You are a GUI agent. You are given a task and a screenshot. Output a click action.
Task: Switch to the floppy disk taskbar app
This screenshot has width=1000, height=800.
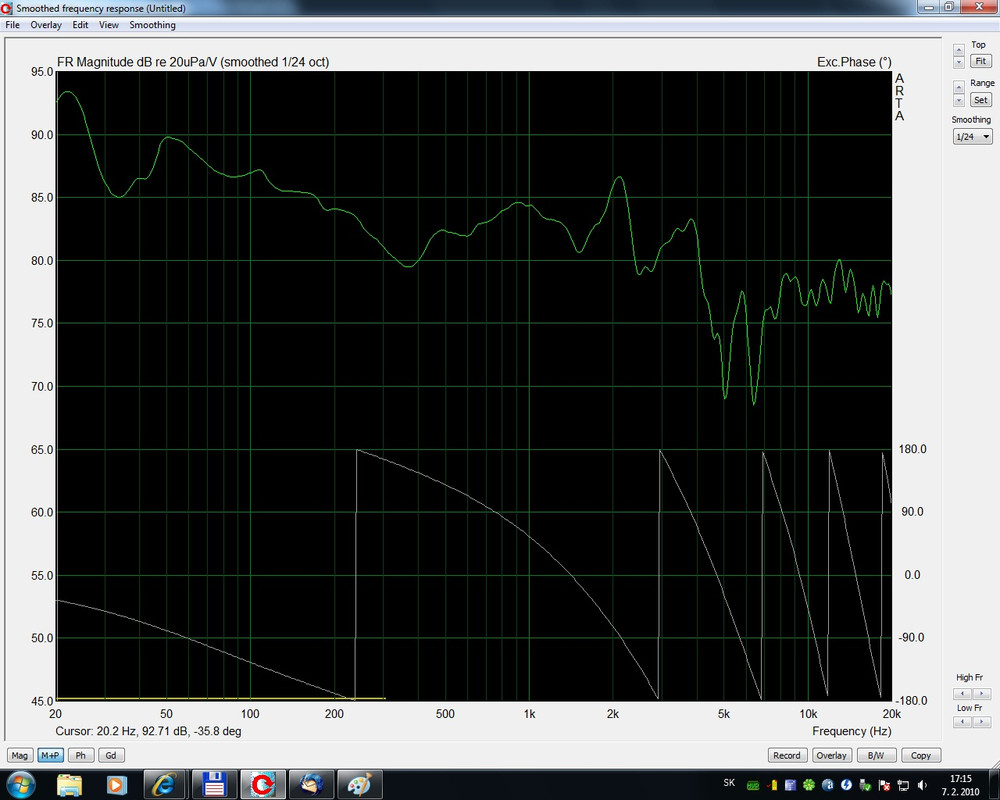tap(214, 785)
